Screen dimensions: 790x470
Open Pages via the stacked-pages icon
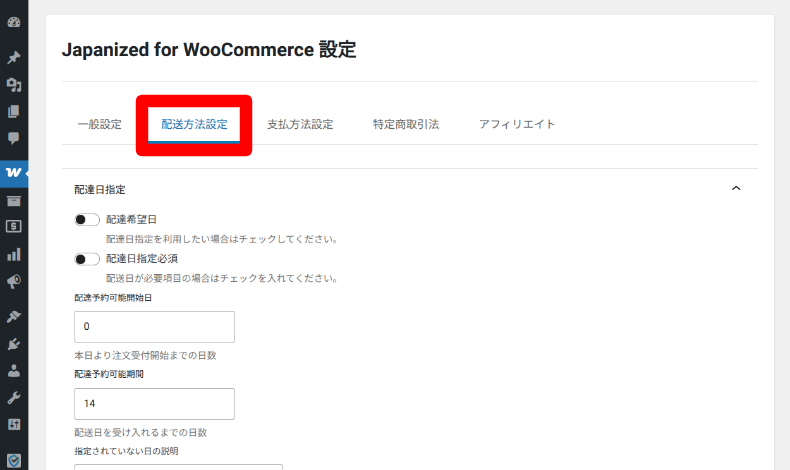[14, 111]
